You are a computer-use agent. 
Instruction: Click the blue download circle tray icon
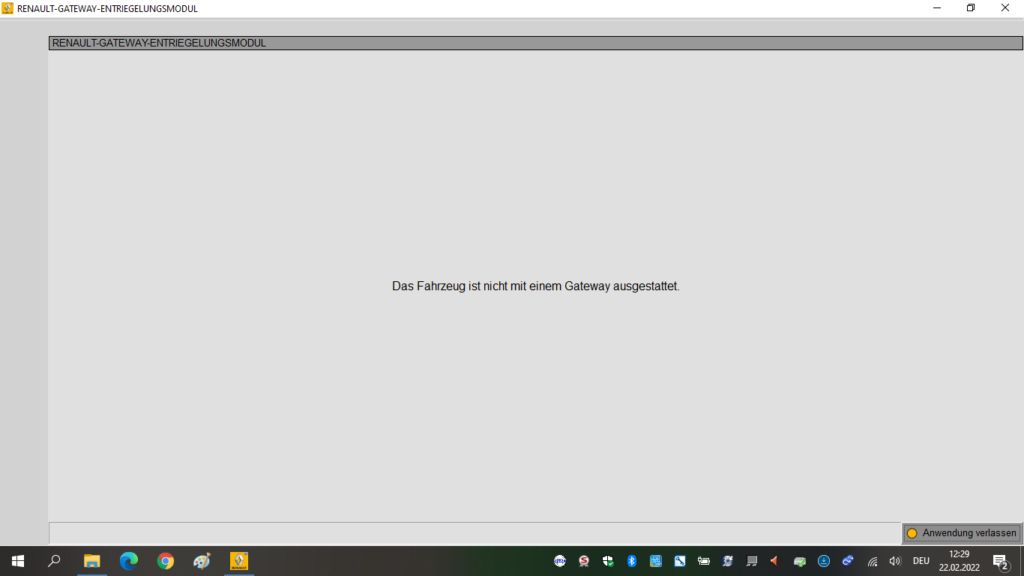[x=824, y=561]
